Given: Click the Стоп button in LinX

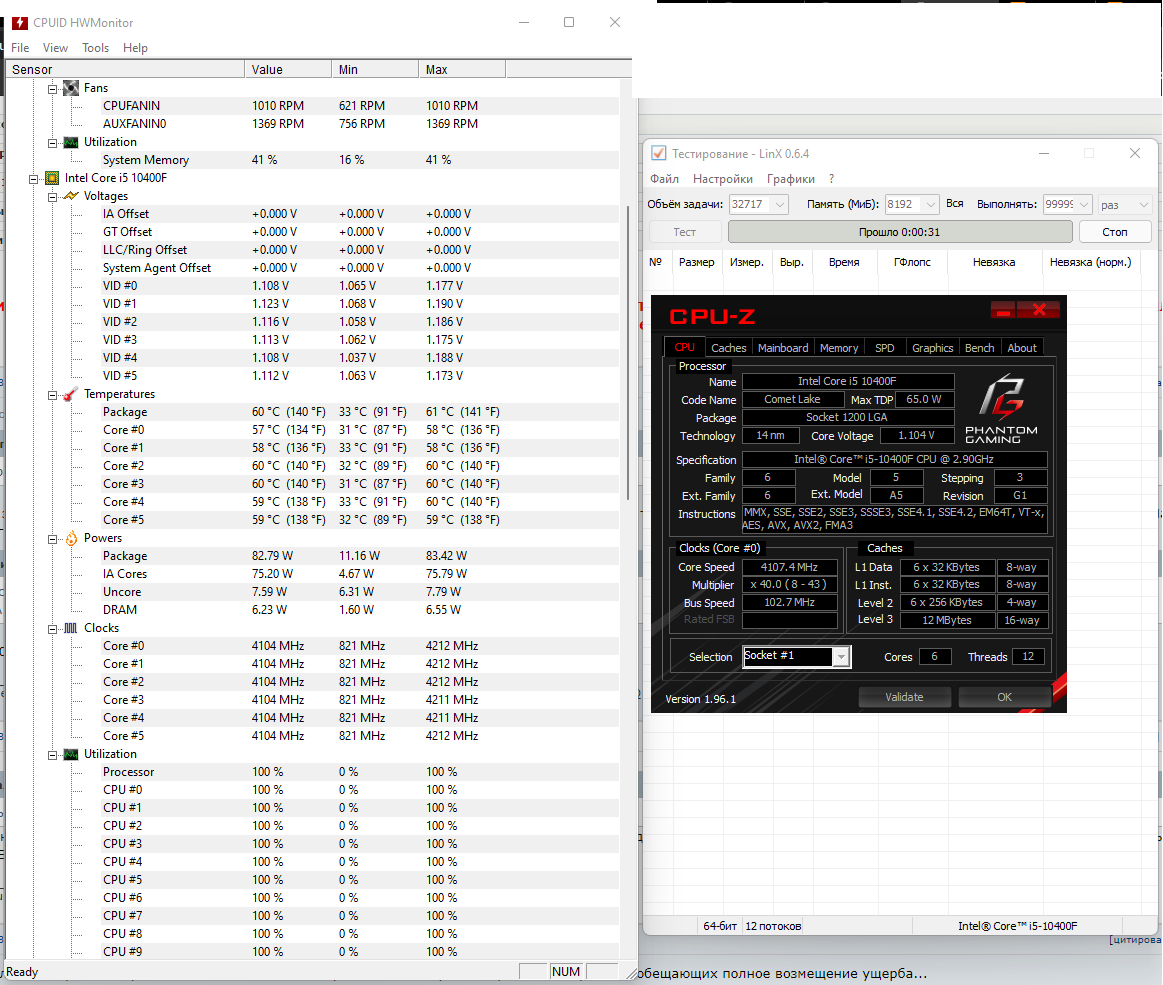Looking at the screenshot, I should tap(1115, 232).
